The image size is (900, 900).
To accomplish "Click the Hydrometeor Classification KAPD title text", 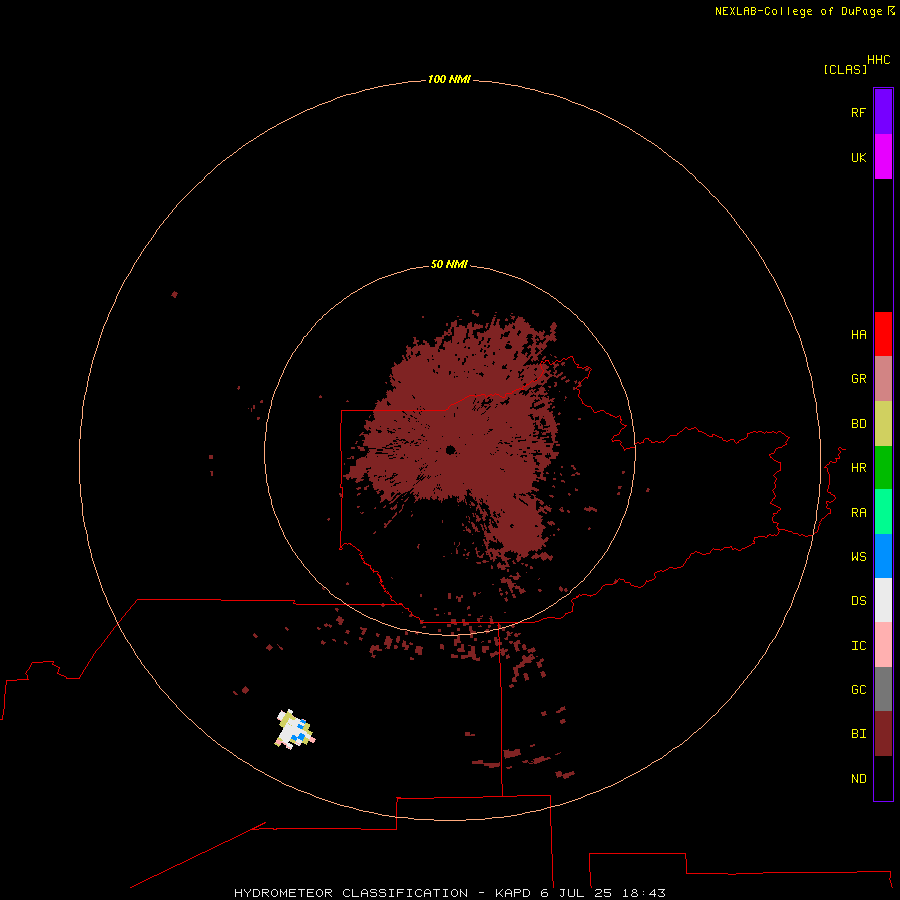I will [450, 893].
